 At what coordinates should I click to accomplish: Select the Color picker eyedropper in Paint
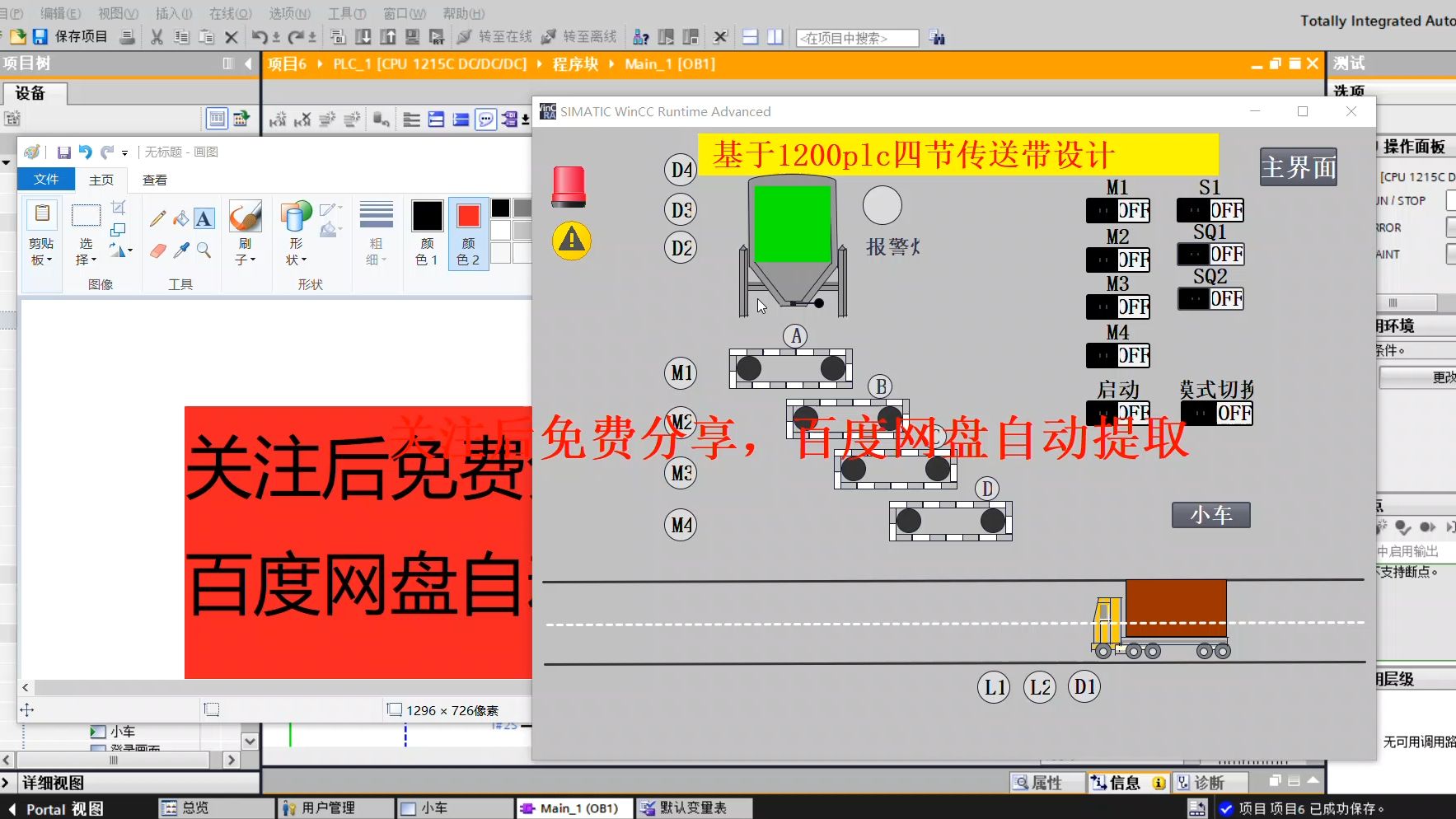[181, 250]
